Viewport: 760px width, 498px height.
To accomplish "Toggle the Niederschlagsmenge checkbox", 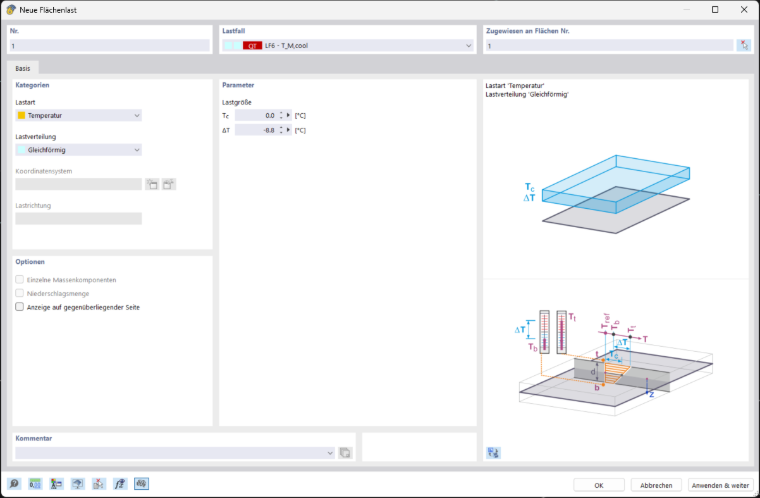I will (x=19, y=293).
